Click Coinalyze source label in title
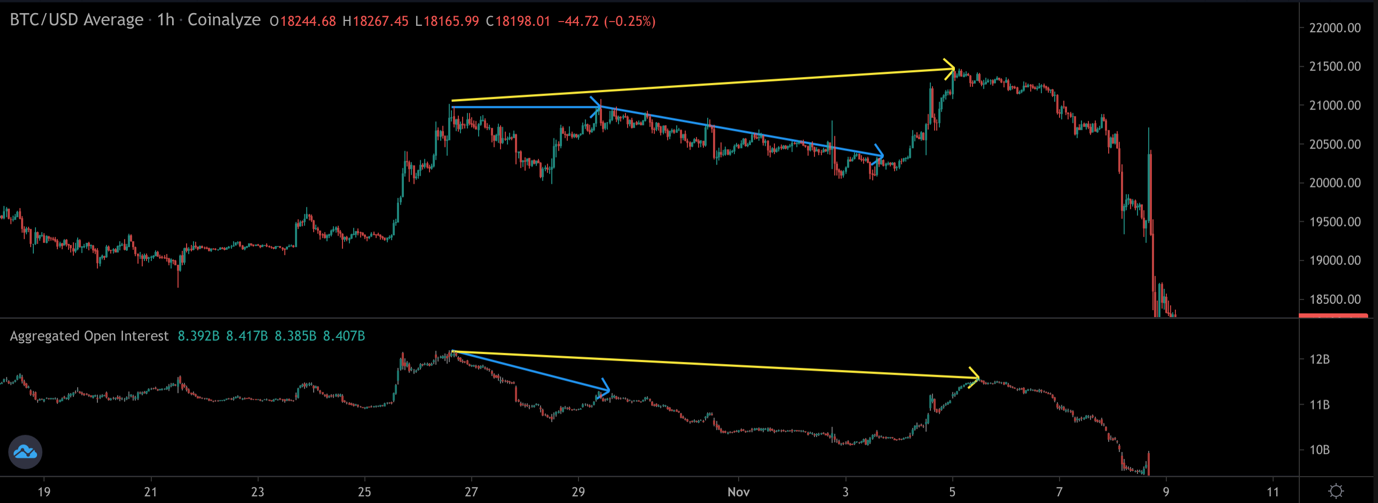 (x=224, y=20)
